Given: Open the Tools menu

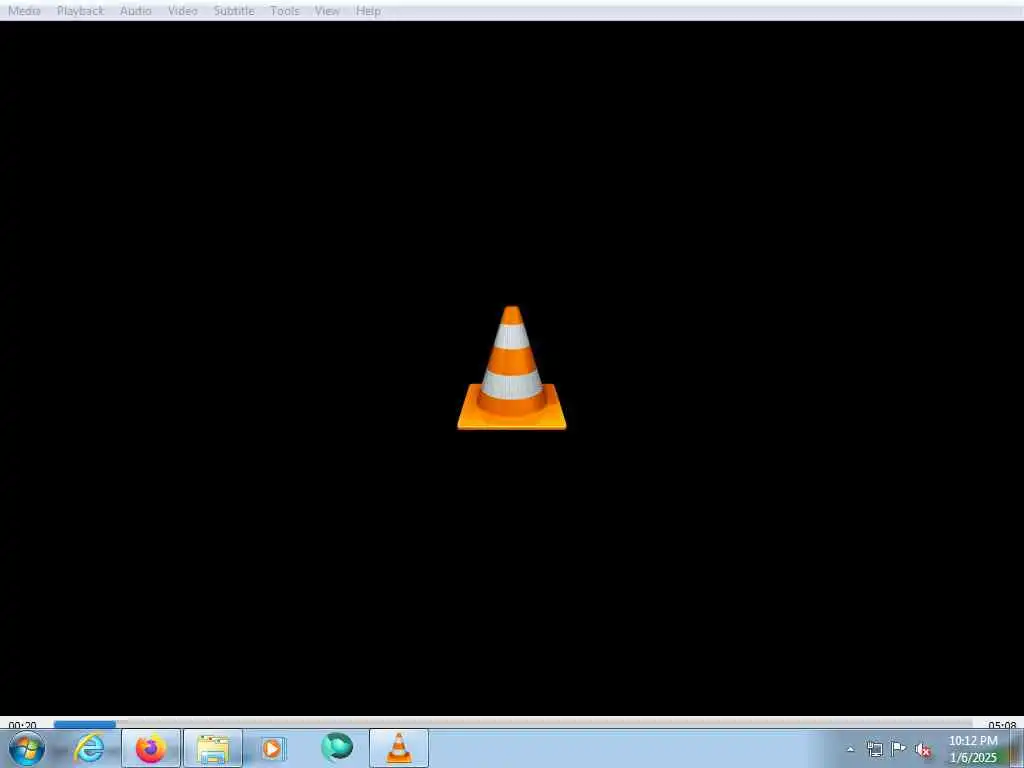Looking at the screenshot, I should tap(285, 11).
